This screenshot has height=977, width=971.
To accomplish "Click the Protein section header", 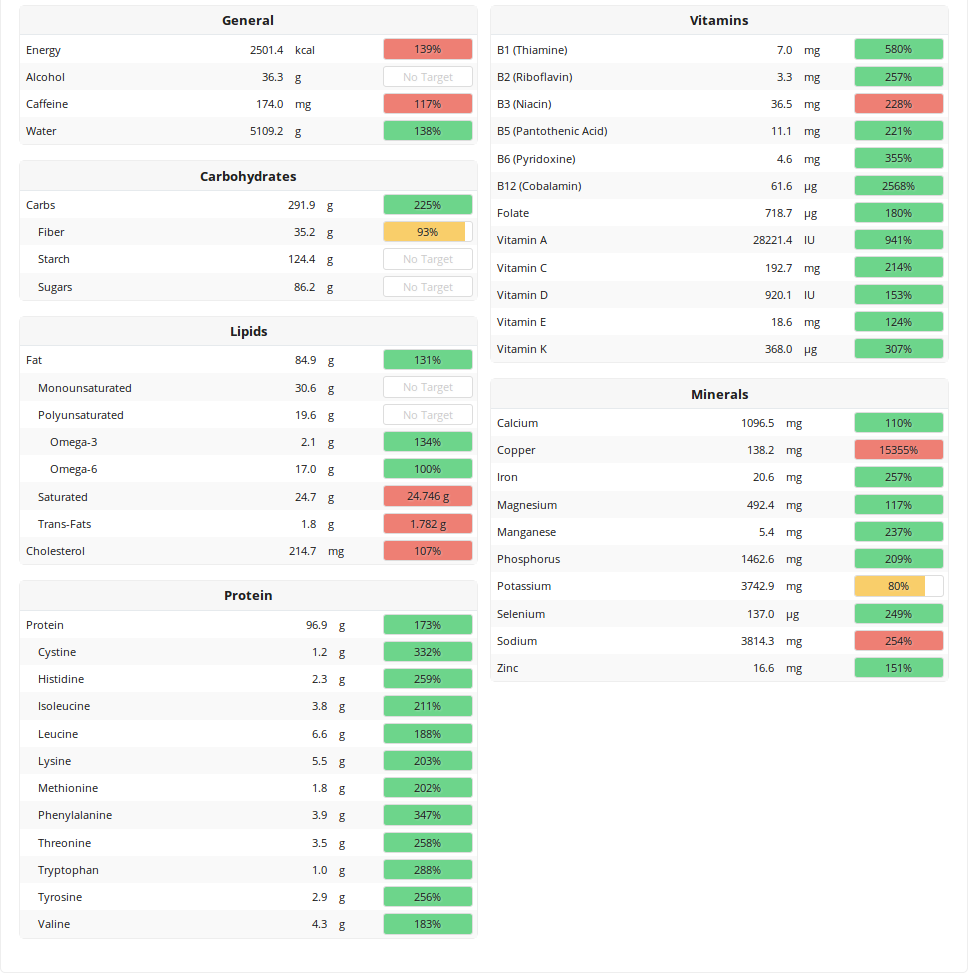I will (248, 596).
